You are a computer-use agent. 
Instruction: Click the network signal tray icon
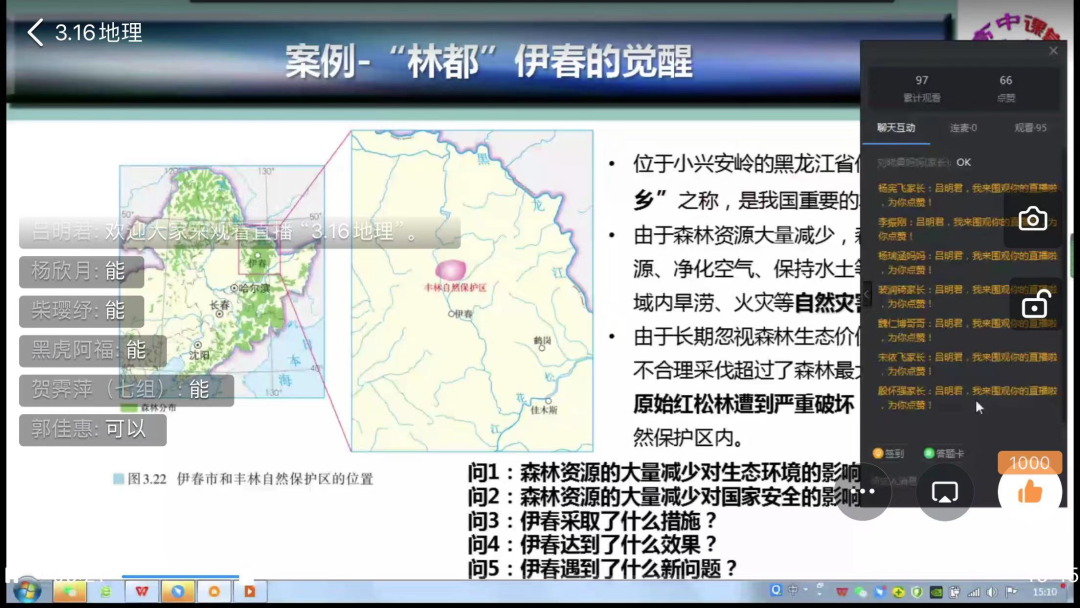click(973, 592)
